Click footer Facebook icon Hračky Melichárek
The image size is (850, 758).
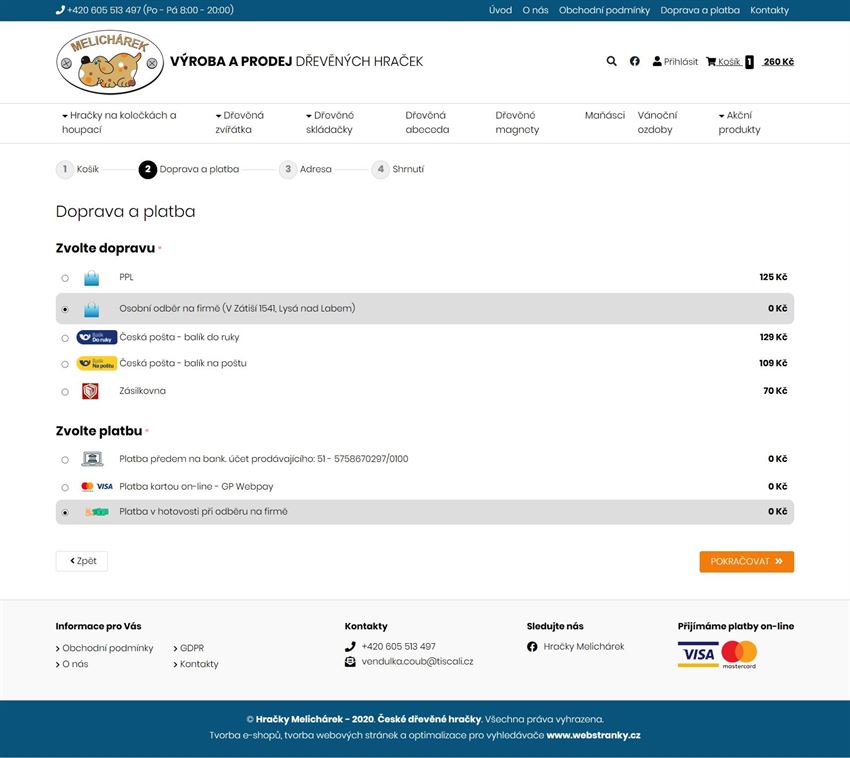click(532, 646)
